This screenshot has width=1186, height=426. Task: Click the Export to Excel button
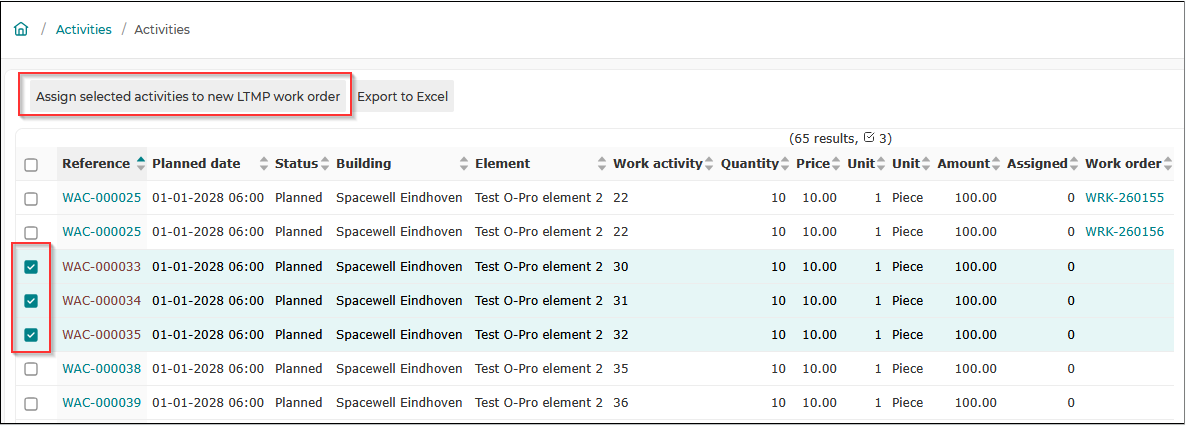pos(402,96)
